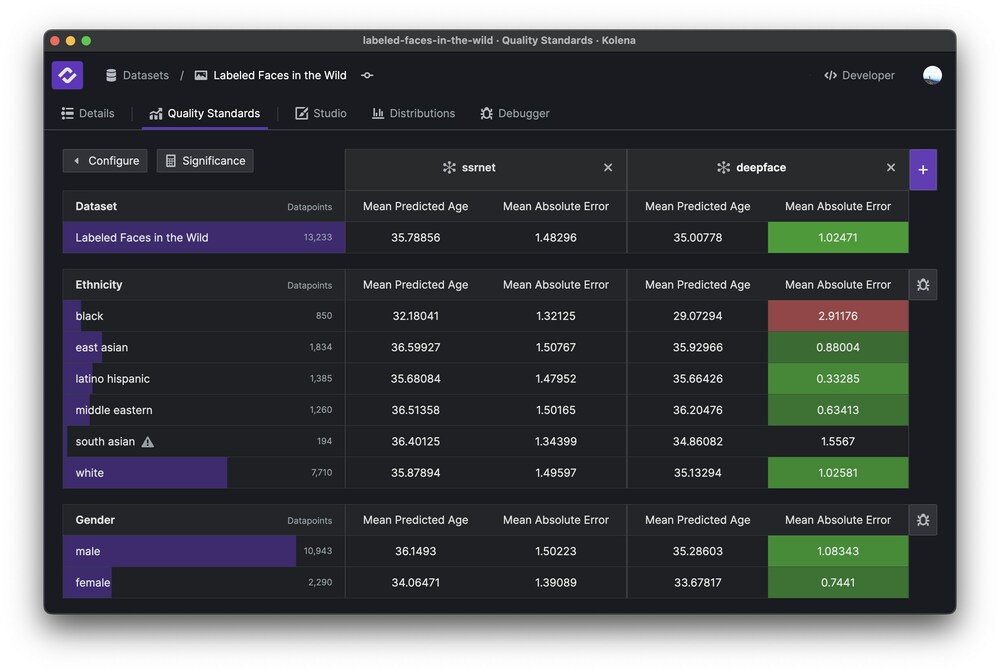Viewport: 1000px width, 672px height.
Task: Click the Kolena logo icon
Action: 67,75
